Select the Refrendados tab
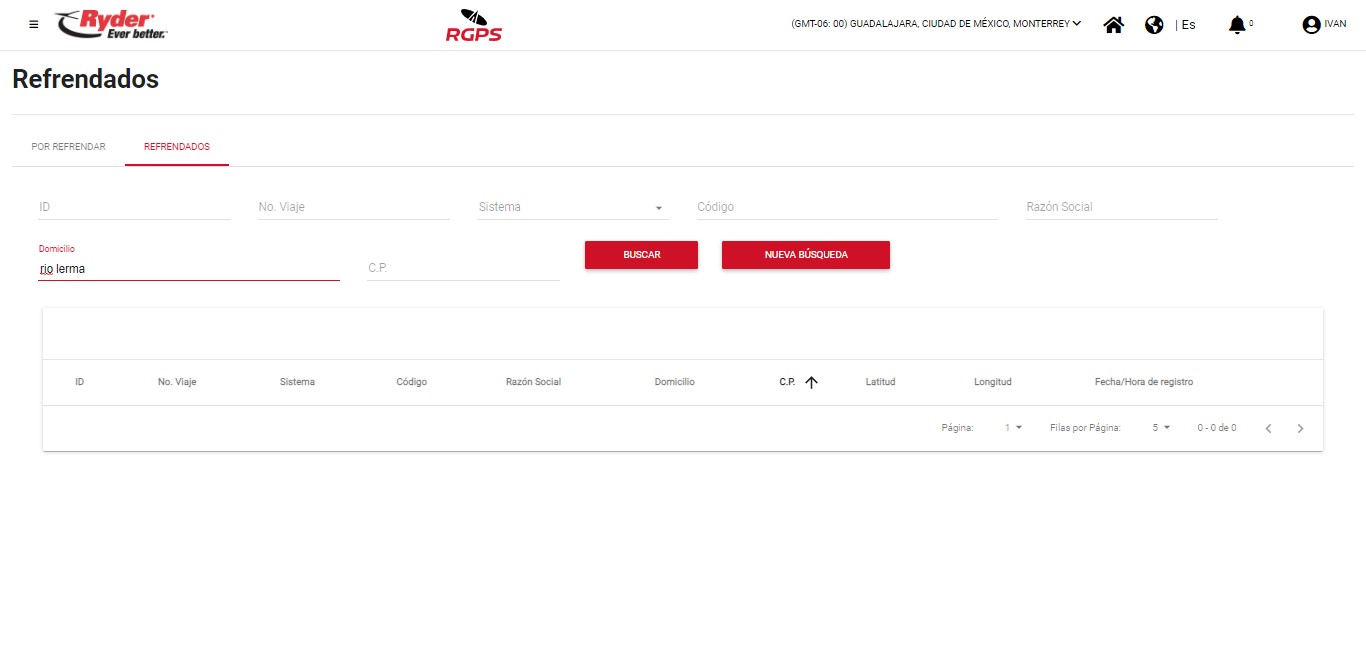 pos(177,147)
